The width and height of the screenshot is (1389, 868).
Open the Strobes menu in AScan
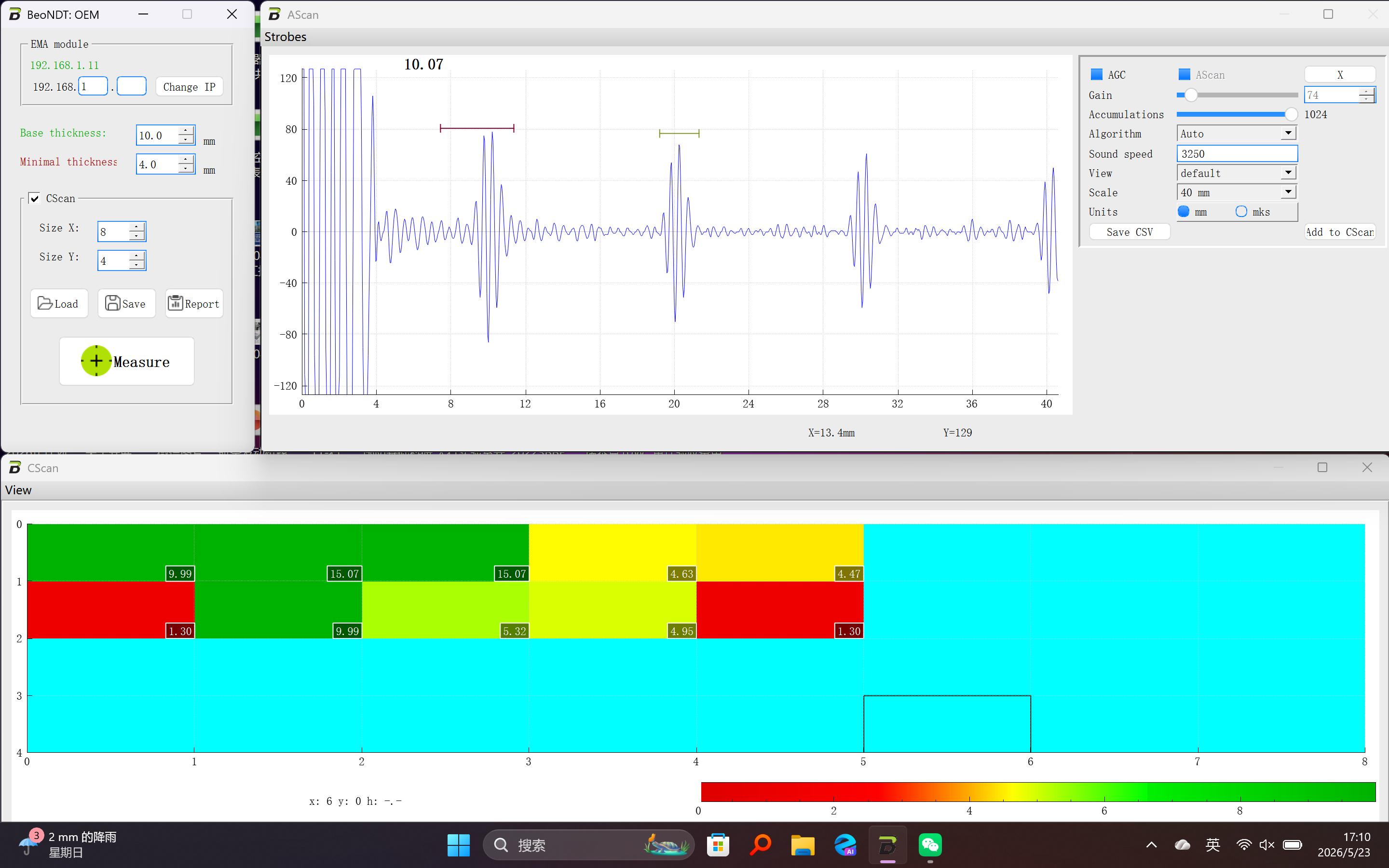[x=285, y=37]
